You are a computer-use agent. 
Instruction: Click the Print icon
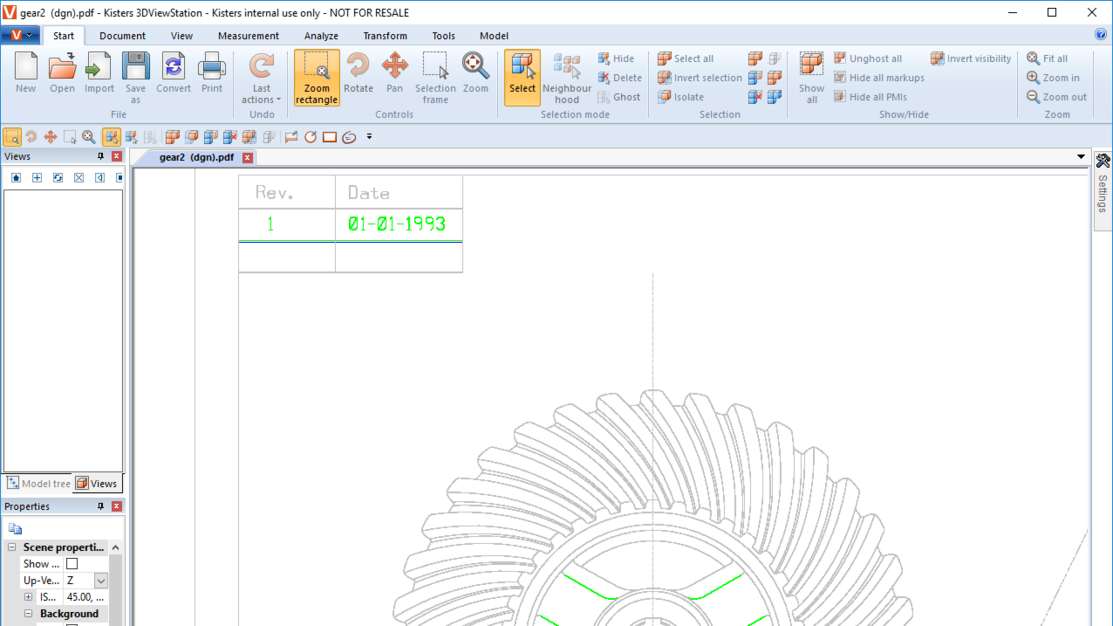(212, 73)
